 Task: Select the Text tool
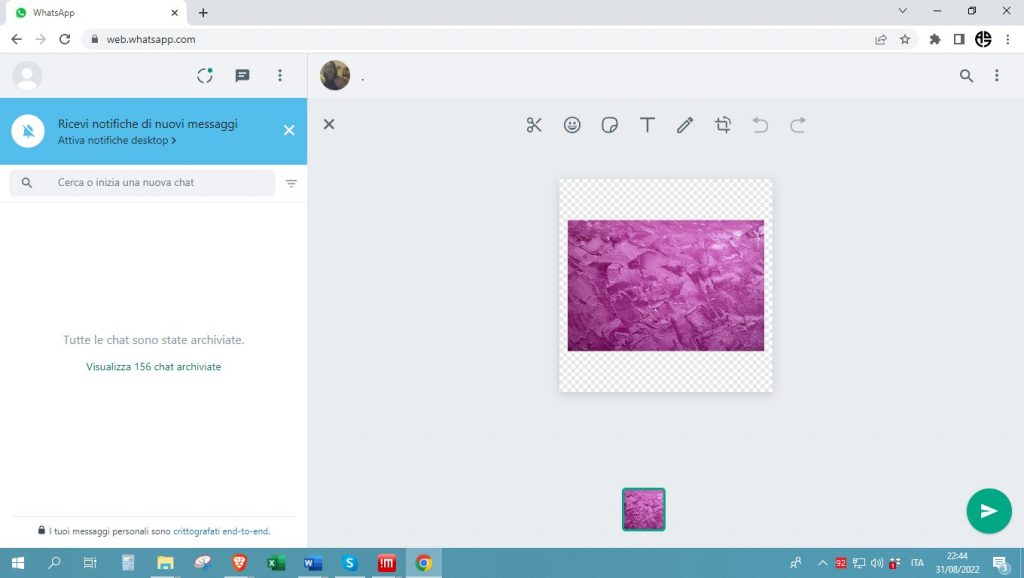[x=647, y=125]
